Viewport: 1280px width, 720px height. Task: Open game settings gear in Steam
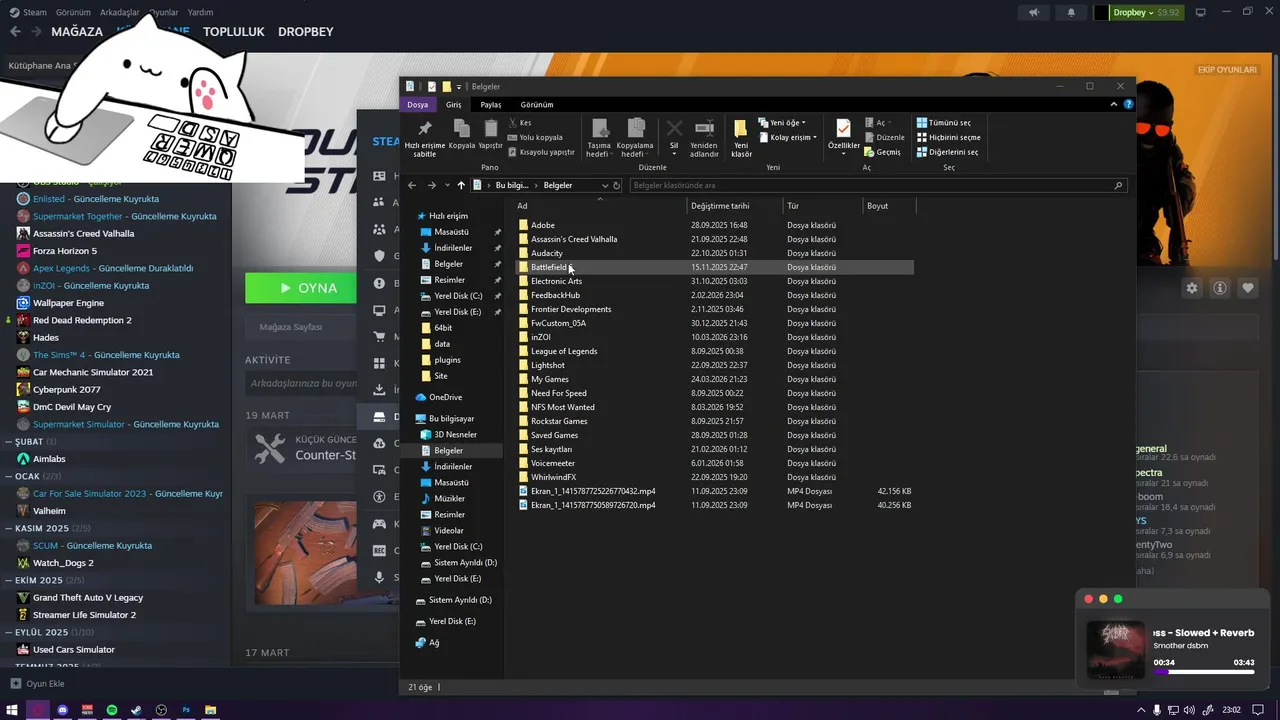coord(1192,288)
